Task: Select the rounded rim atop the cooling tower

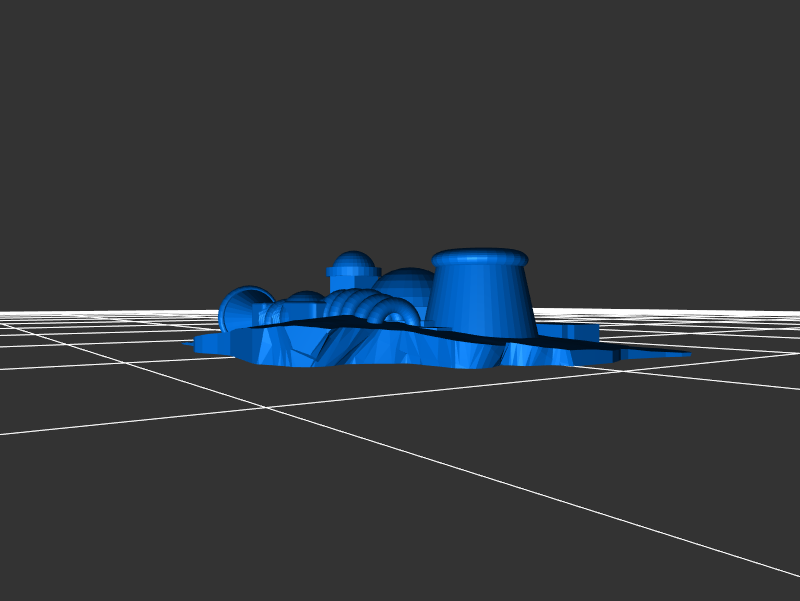Action: 480,258
